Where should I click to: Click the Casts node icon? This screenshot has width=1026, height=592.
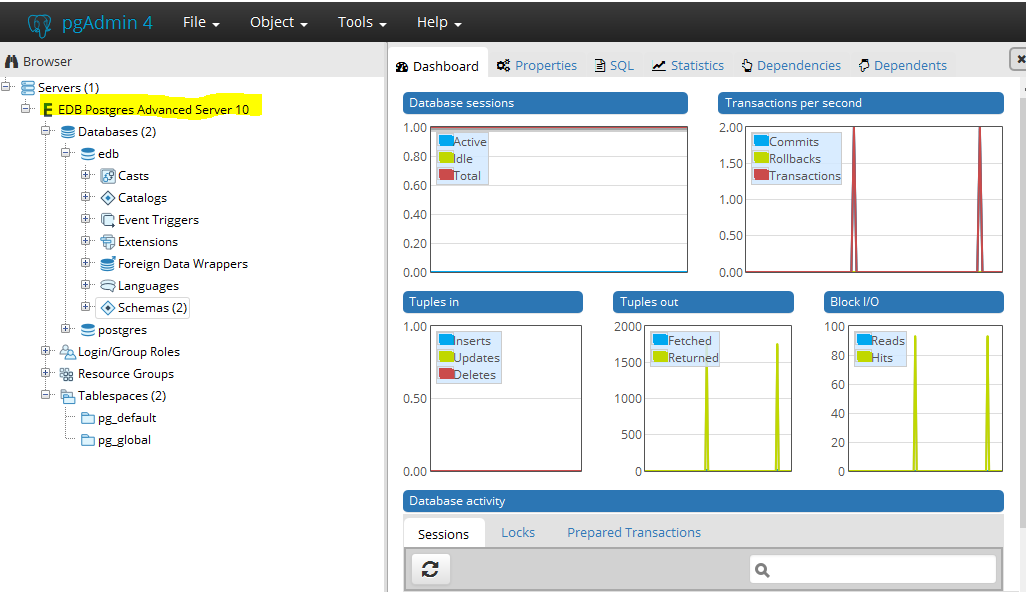coord(108,176)
